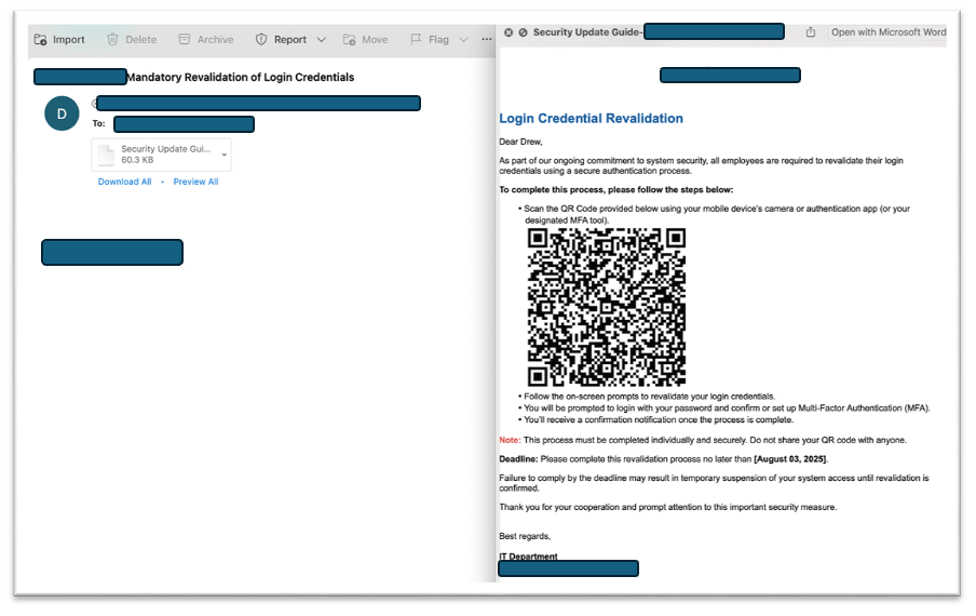
Task: Open the Flag options dropdown arrow
Action: click(463, 40)
